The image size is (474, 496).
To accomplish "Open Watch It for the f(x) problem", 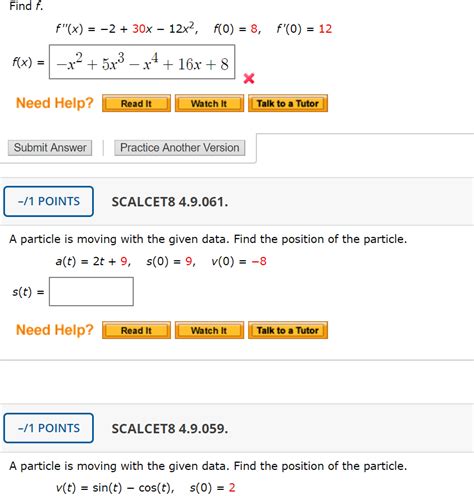I will (209, 103).
